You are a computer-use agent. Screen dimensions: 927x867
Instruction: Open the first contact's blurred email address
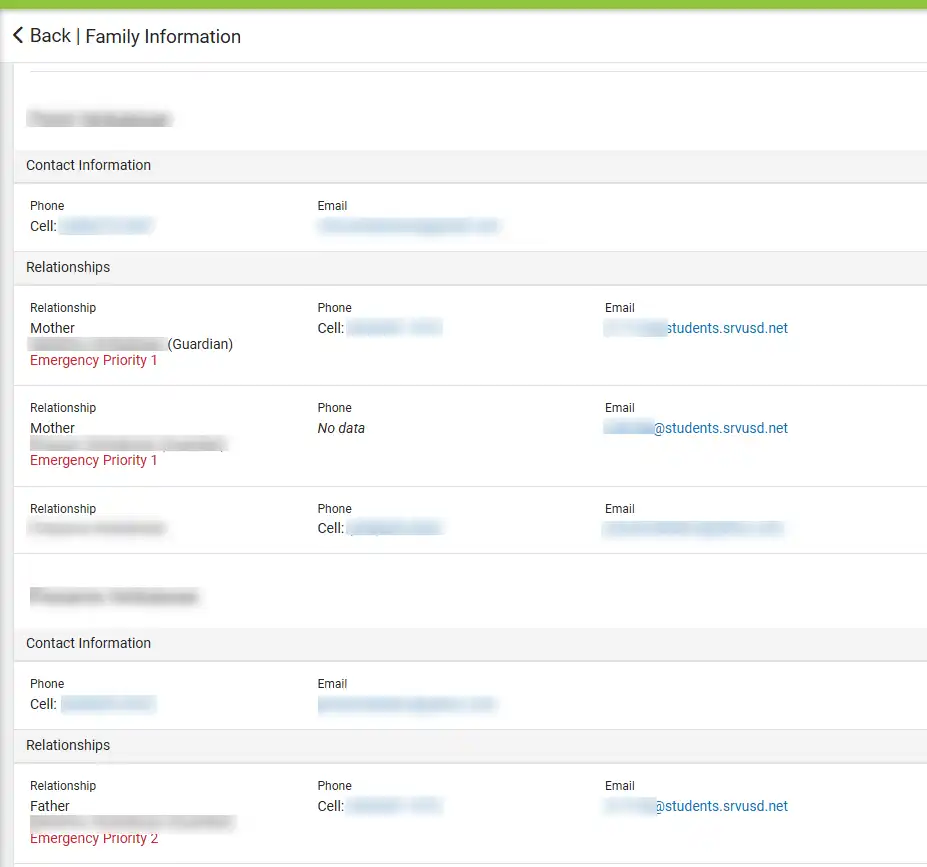pyautogui.click(x=408, y=226)
